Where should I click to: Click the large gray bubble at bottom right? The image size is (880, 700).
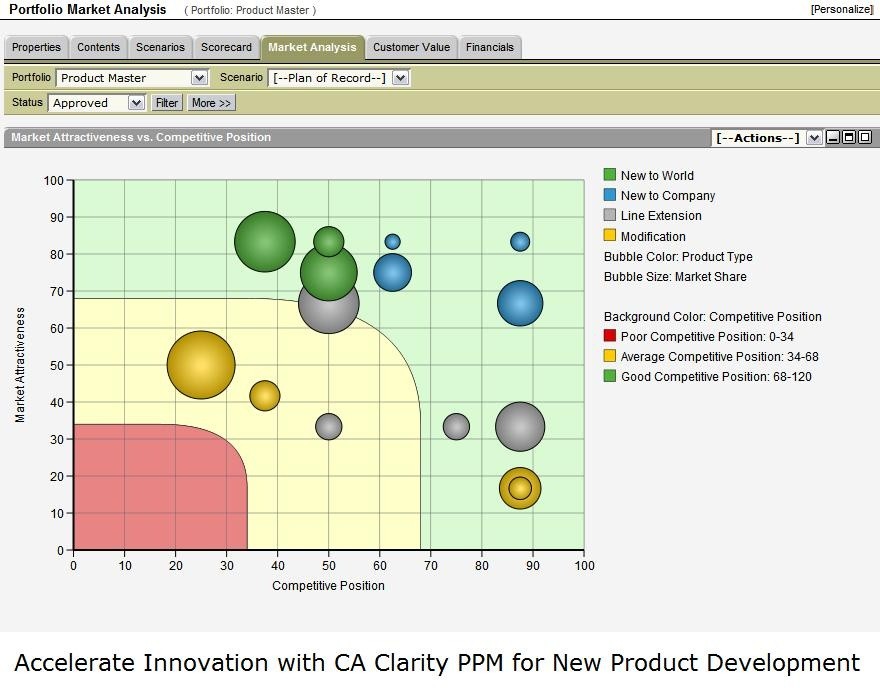pos(520,427)
